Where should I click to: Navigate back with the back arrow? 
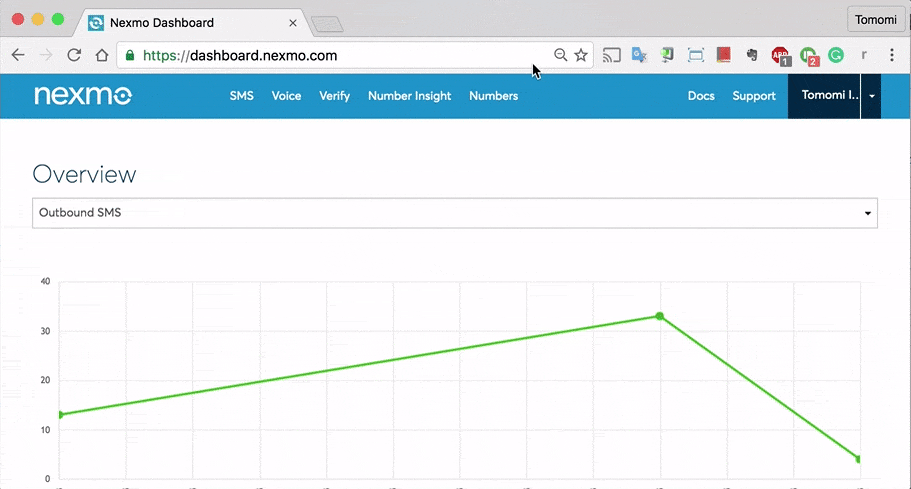point(18,55)
